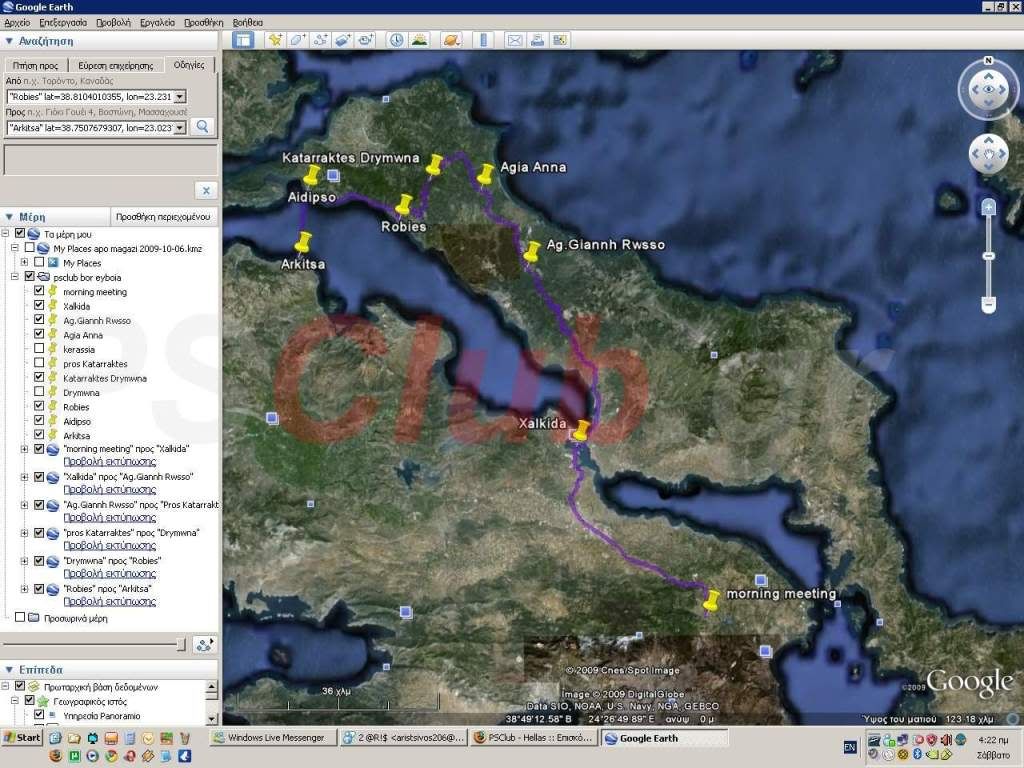Record a tour with the camera icon
Viewport: 1024px width, 768px height.
point(366,40)
